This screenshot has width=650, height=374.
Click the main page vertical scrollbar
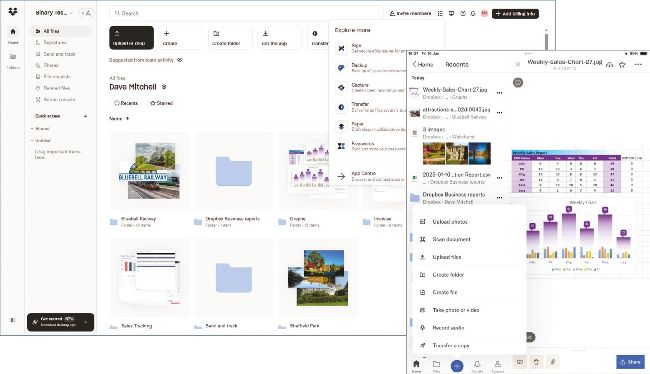546,41
